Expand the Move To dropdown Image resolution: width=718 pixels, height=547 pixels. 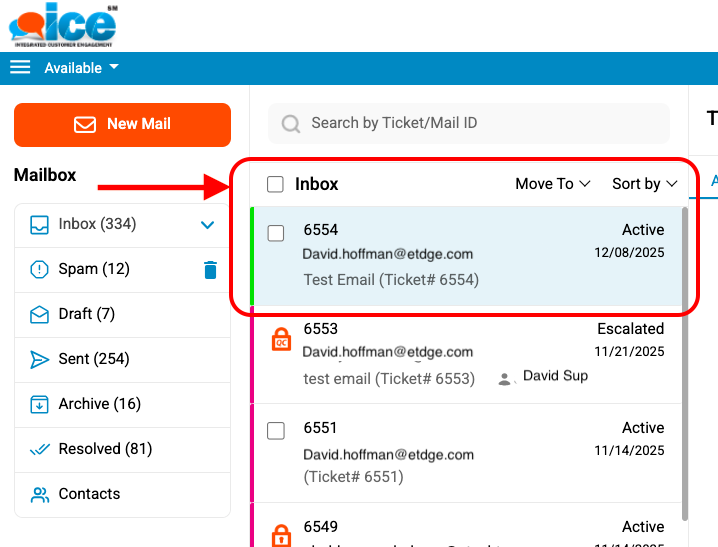pos(552,184)
